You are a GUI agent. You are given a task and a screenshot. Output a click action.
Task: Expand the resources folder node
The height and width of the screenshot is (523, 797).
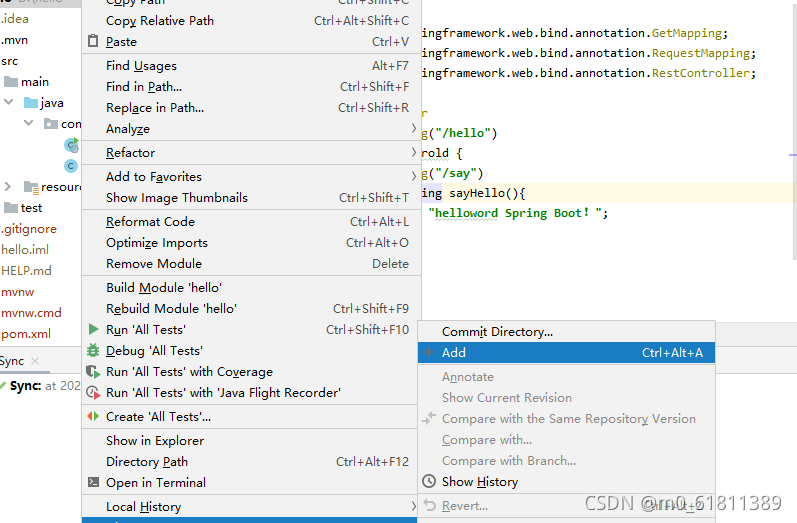tap(8, 187)
